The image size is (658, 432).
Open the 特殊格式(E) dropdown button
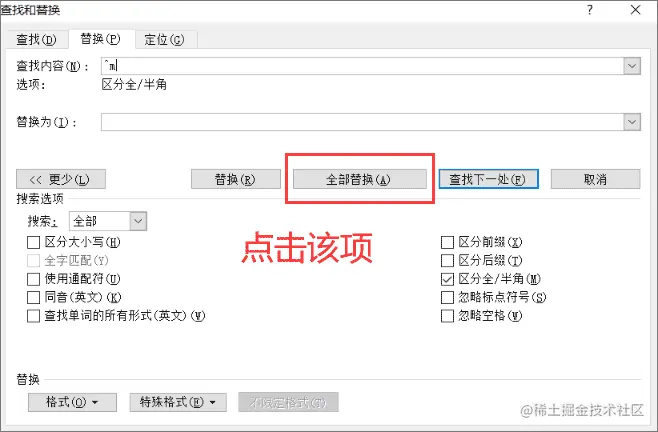(x=178, y=402)
